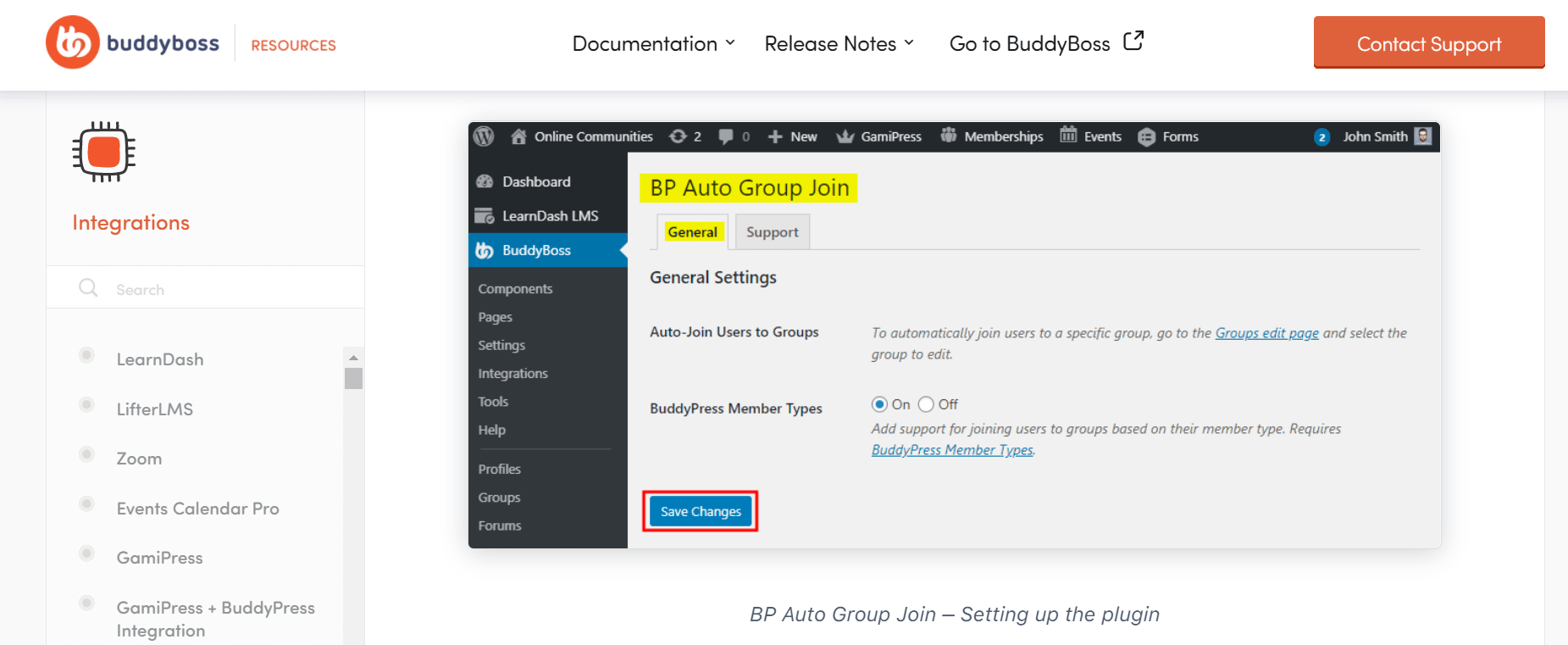Image resolution: width=1568 pixels, height=645 pixels.
Task: Click the sidebar search magnifier icon
Action: click(x=88, y=288)
